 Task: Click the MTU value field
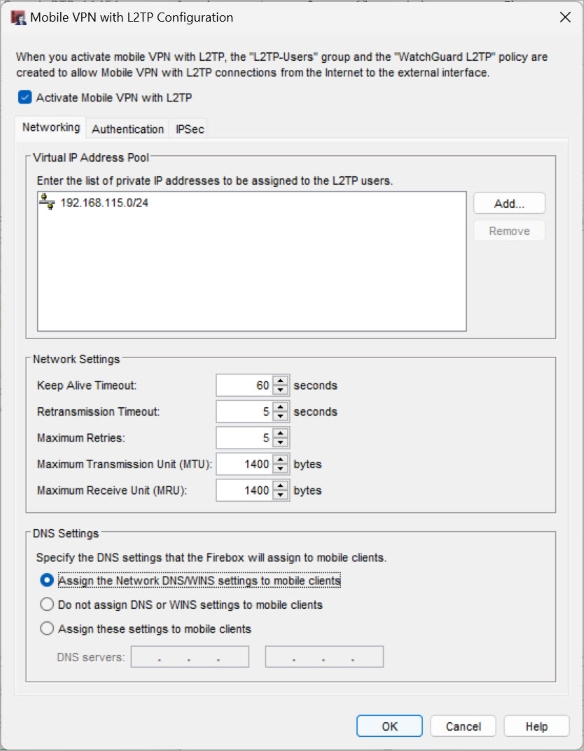point(244,464)
